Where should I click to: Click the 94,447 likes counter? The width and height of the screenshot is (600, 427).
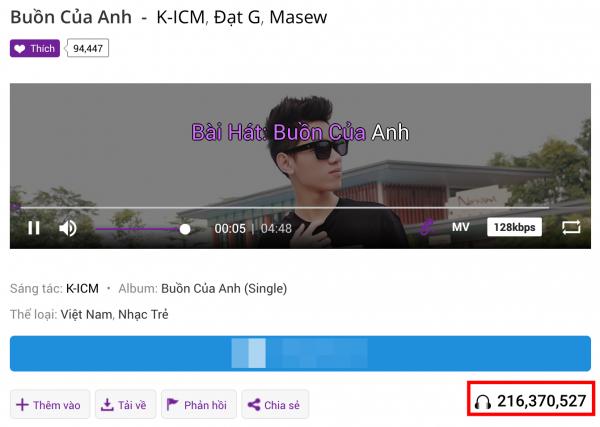pyautogui.click(x=88, y=48)
